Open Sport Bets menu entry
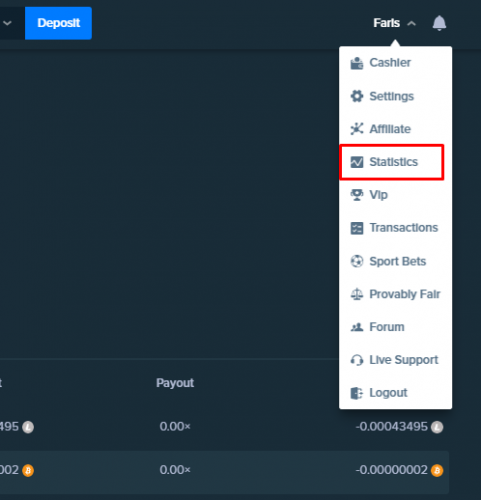Viewport: 481px width, 500px height. pyautogui.click(x=395, y=261)
